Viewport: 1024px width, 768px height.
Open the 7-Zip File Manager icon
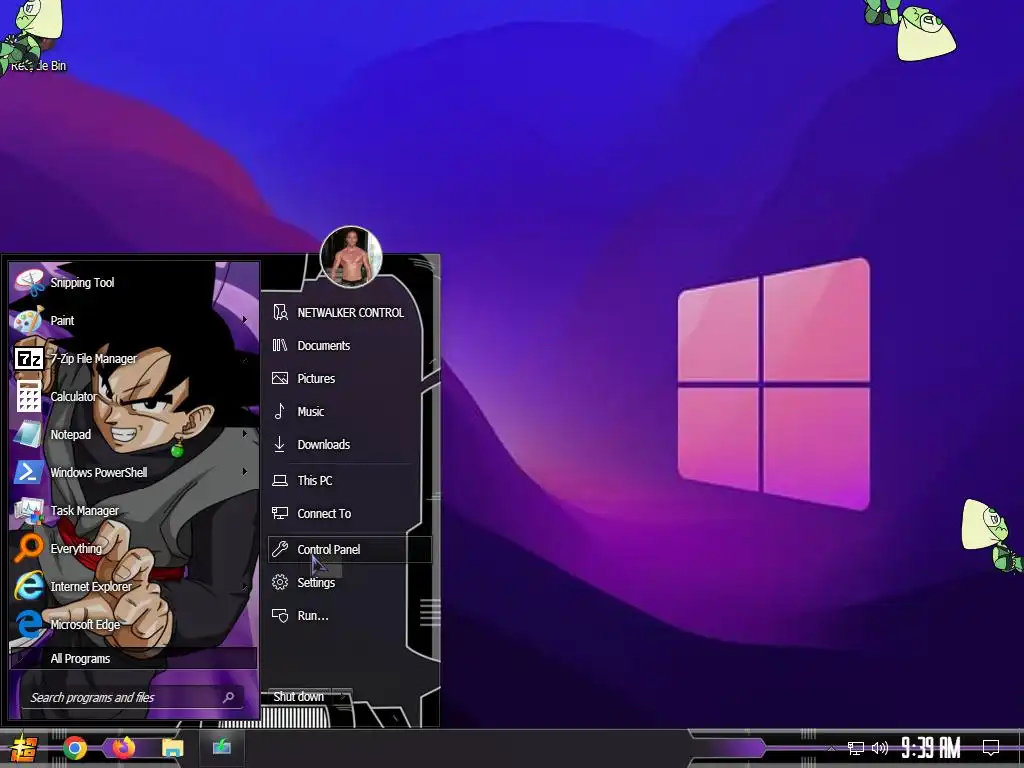tap(29, 359)
